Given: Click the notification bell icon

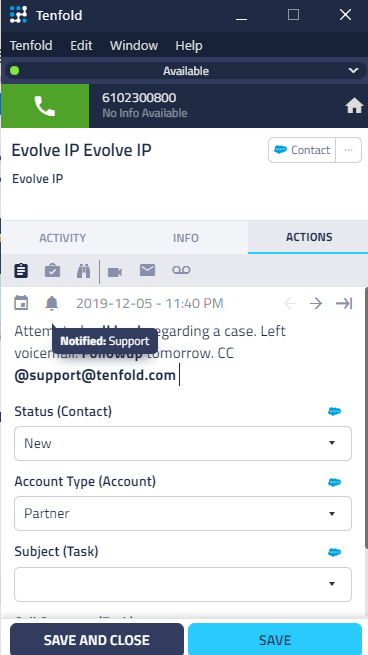Looking at the screenshot, I should [52, 303].
